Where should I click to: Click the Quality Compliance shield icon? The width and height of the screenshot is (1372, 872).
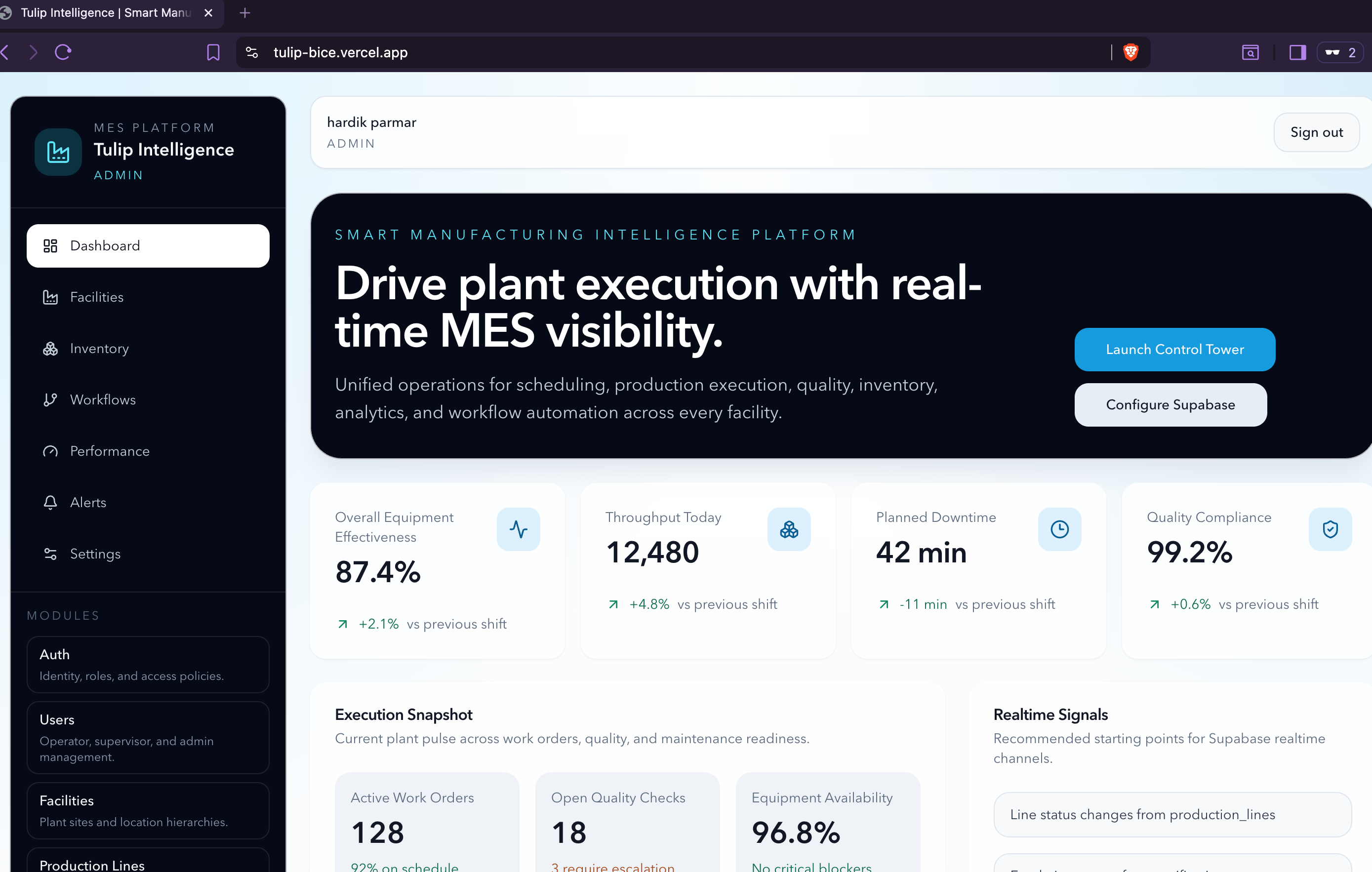coord(1330,529)
